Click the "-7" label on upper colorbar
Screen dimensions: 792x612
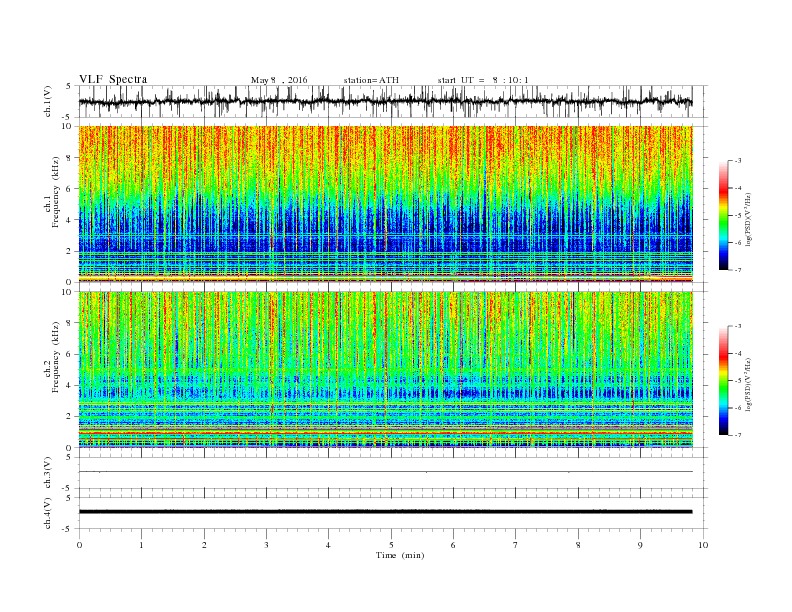tap(738, 270)
